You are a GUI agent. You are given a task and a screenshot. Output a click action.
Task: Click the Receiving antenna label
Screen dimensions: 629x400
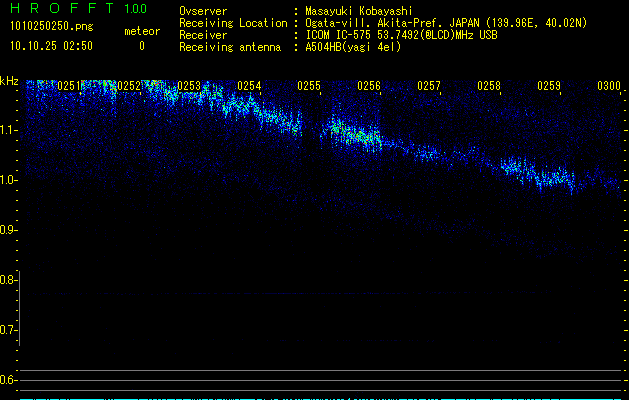point(230,47)
